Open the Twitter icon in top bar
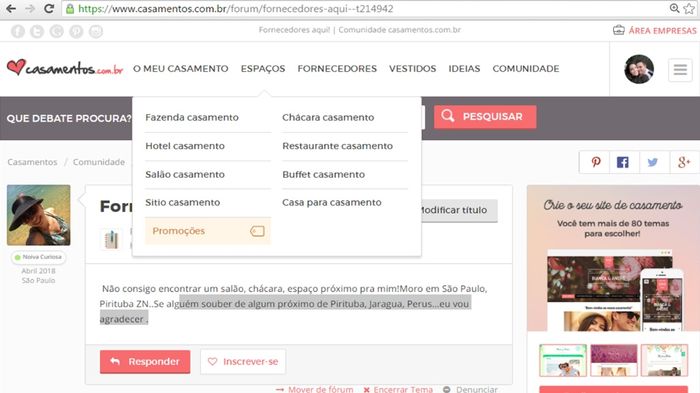 [37, 31]
